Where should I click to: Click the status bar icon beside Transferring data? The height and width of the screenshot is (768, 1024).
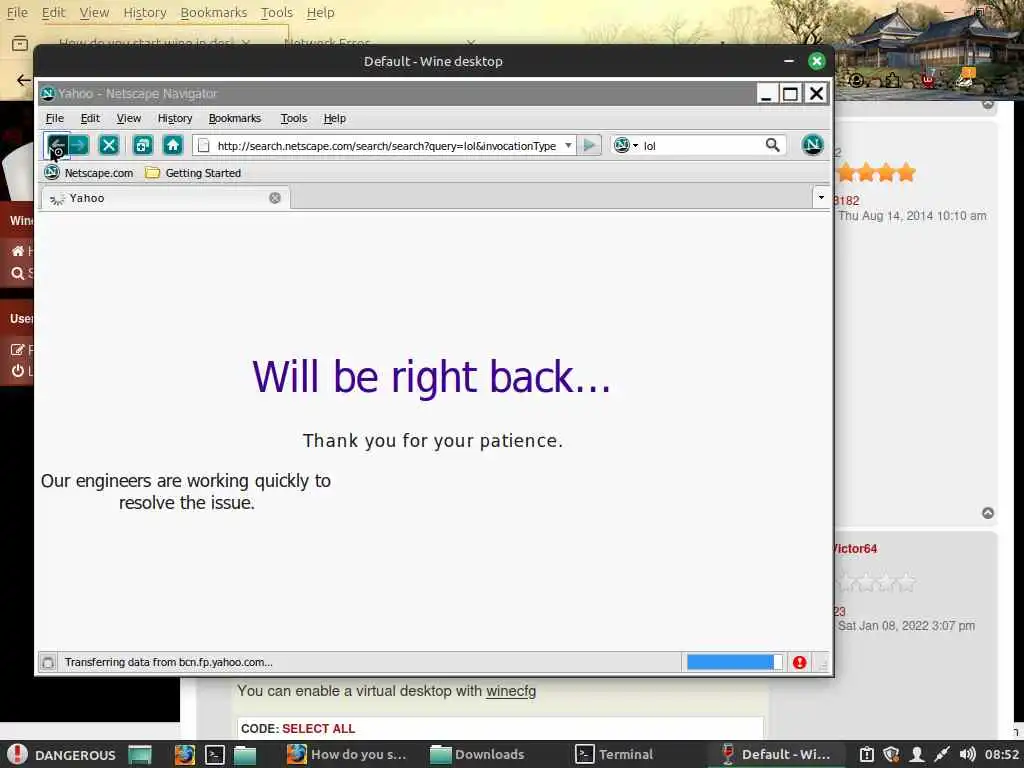pyautogui.click(x=48, y=663)
